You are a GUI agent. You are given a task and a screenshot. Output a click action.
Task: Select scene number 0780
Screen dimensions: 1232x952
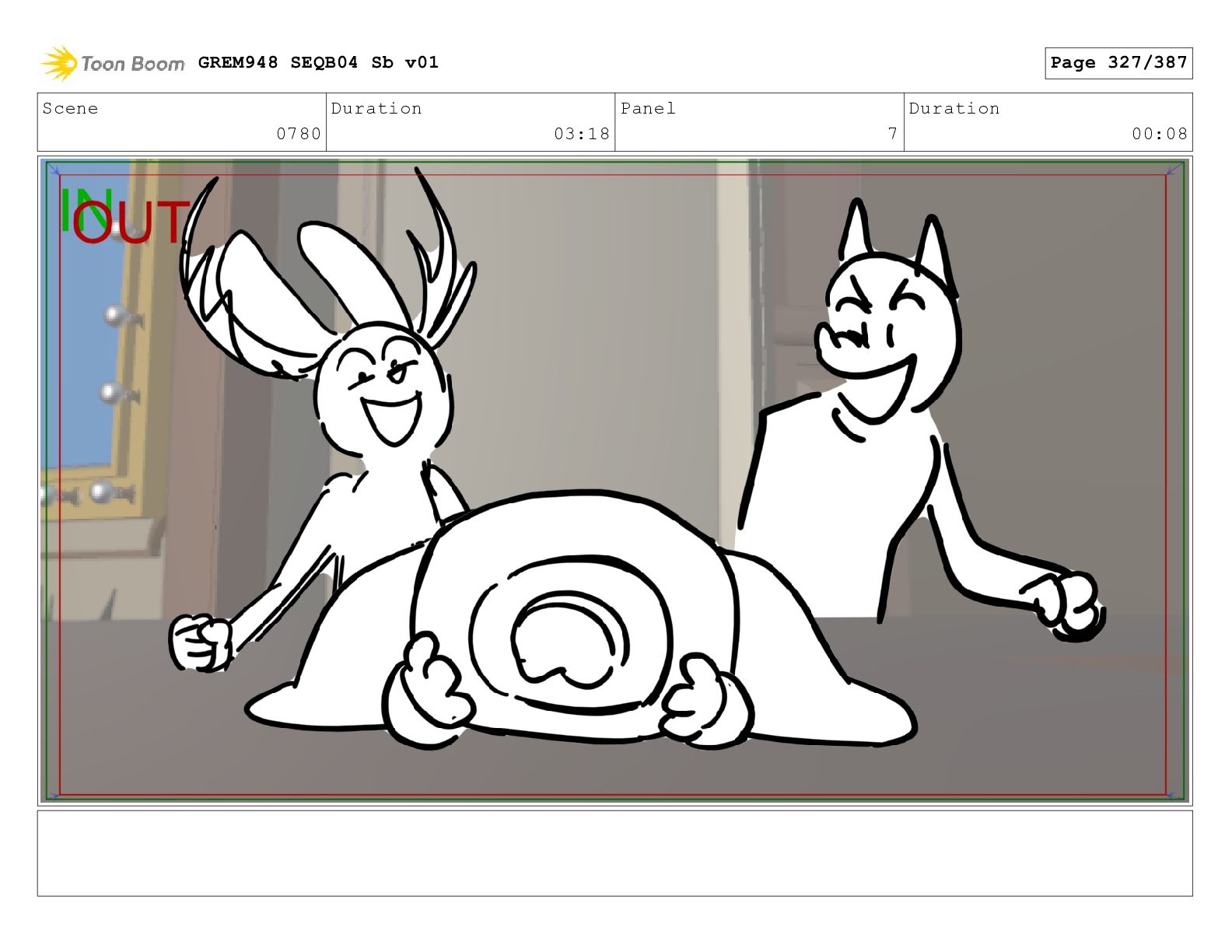coord(299,134)
